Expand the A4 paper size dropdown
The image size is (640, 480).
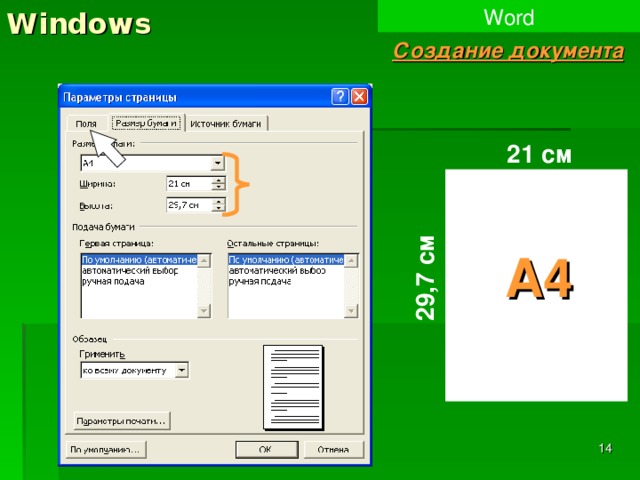218,163
